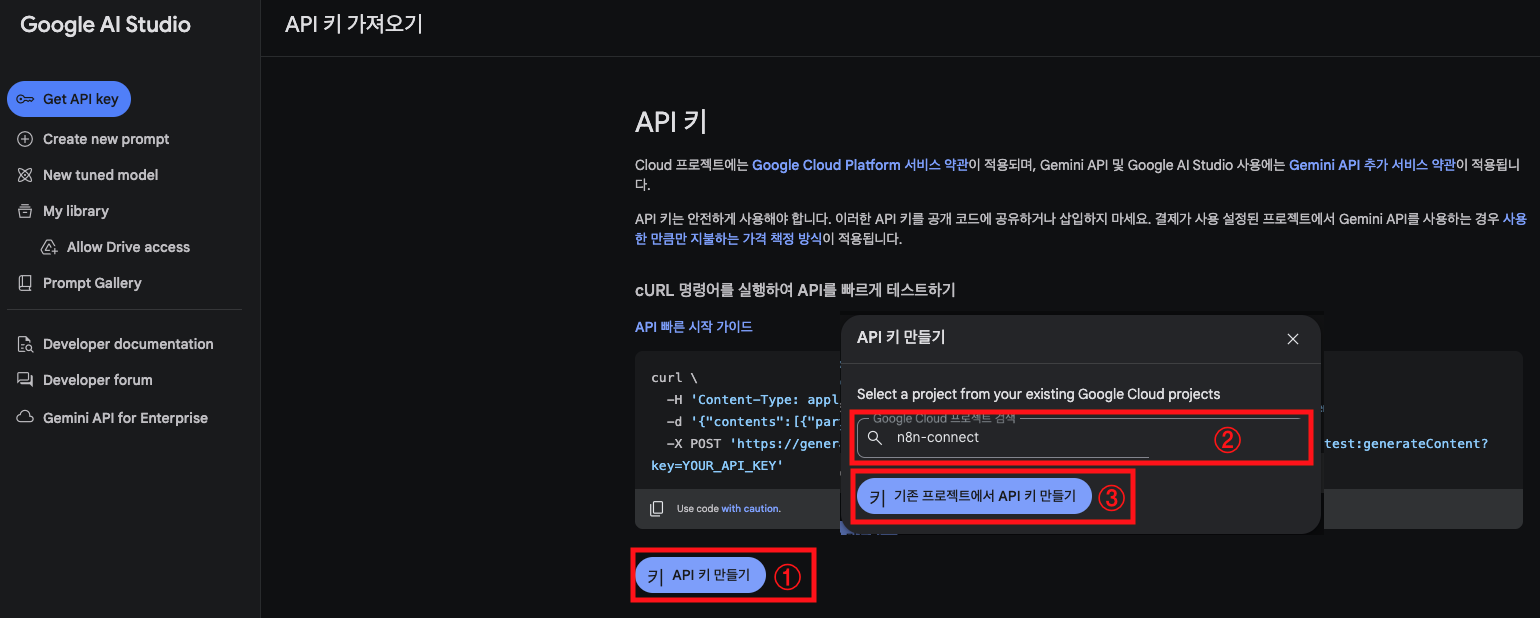
Task: Click 기존 프로젝트에서 API 키 만들기 button
Action: click(x=974, y=496)
